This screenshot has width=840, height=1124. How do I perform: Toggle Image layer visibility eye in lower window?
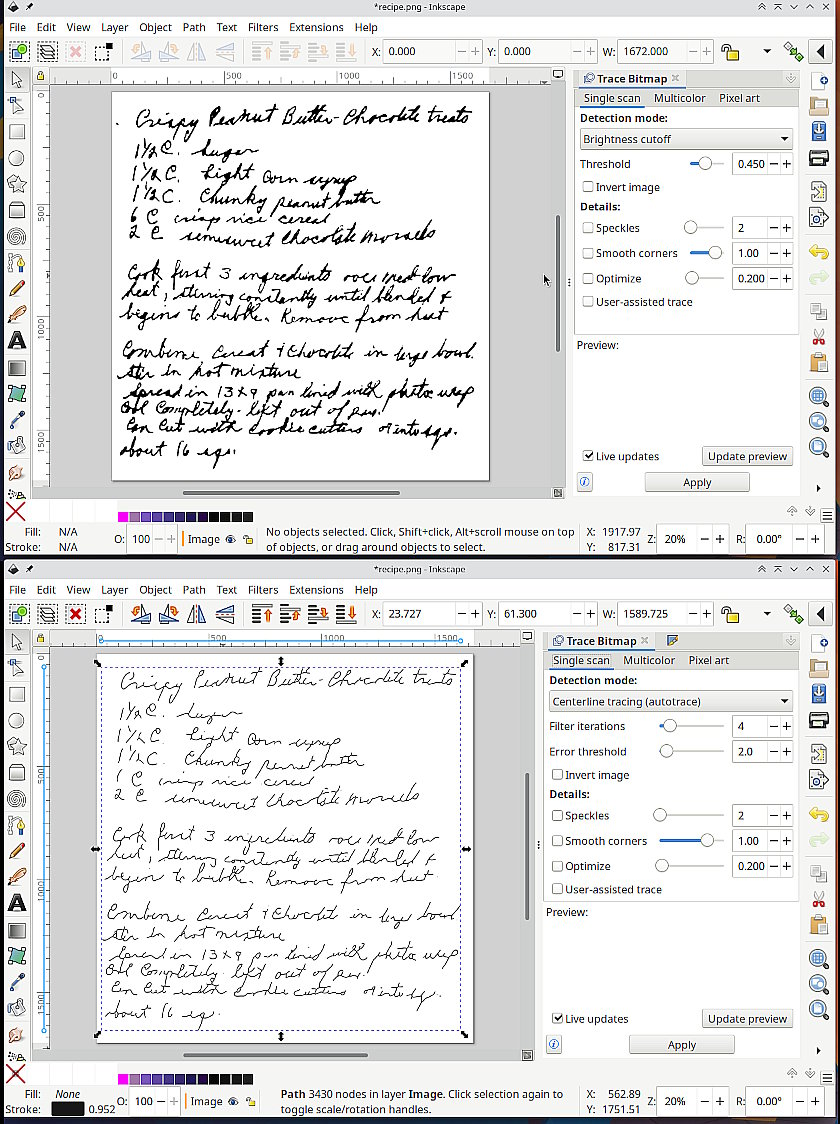coord(232,1101)
